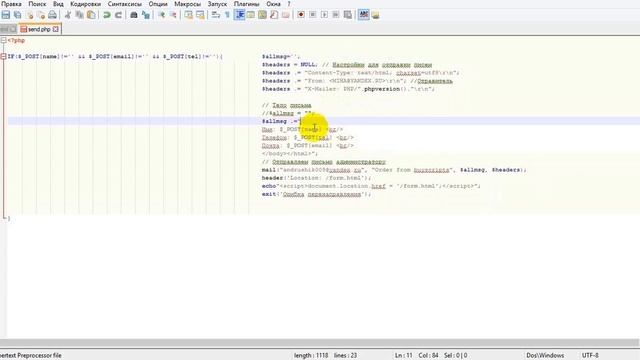Click the Close document toolbar icon

[29, 15]
